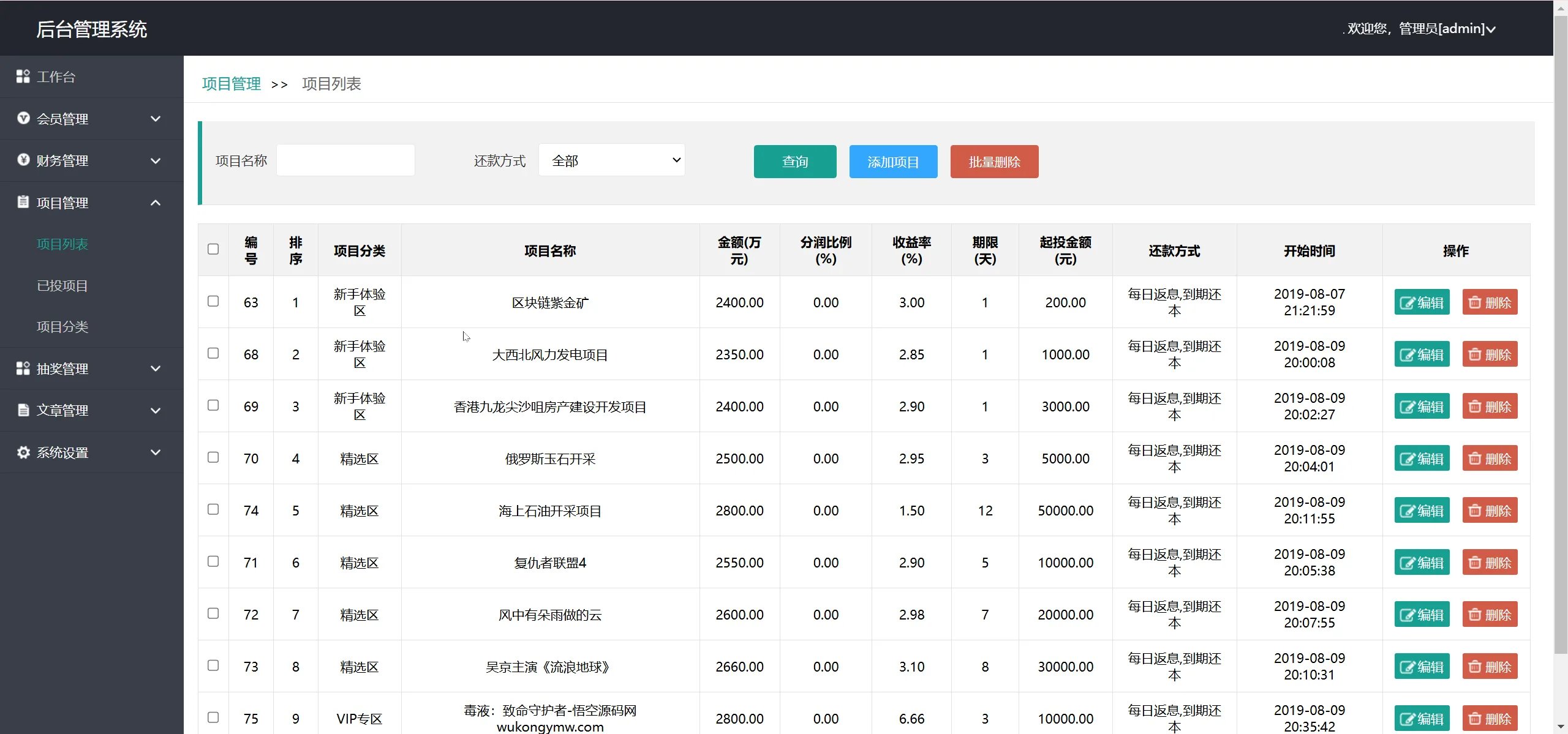The height and width of the screenshot is (734, 1568).
Task: Click the 文章管理 document icon
Action: coord(23,410)
